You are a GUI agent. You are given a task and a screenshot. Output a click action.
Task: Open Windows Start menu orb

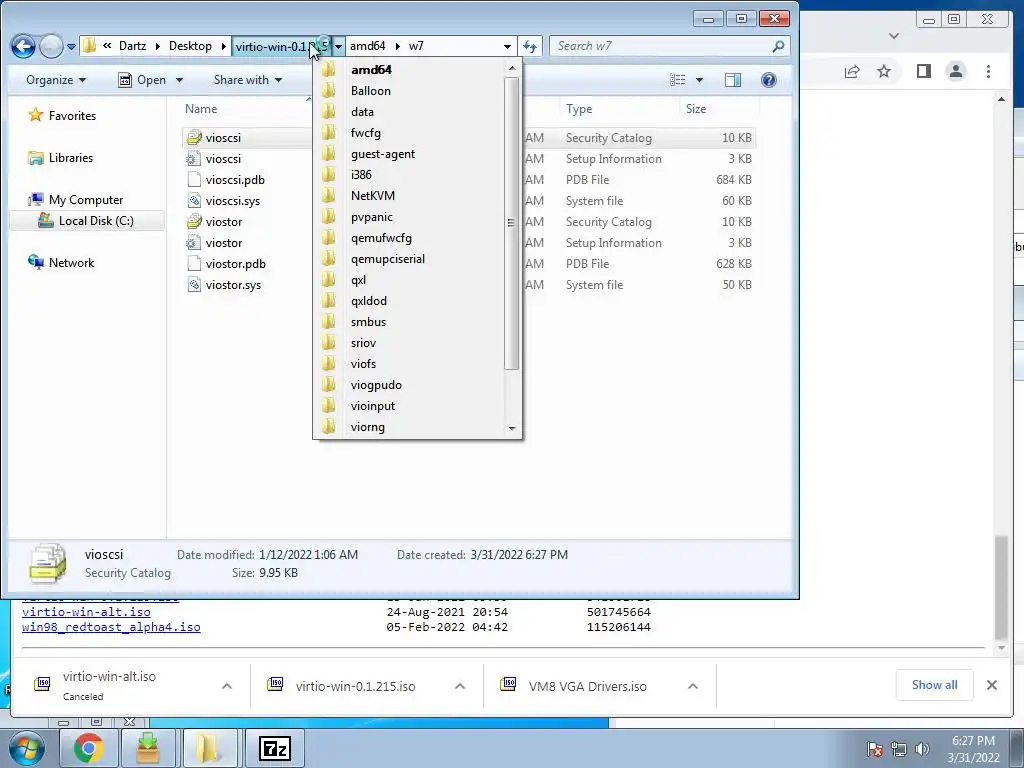(26, 748)
